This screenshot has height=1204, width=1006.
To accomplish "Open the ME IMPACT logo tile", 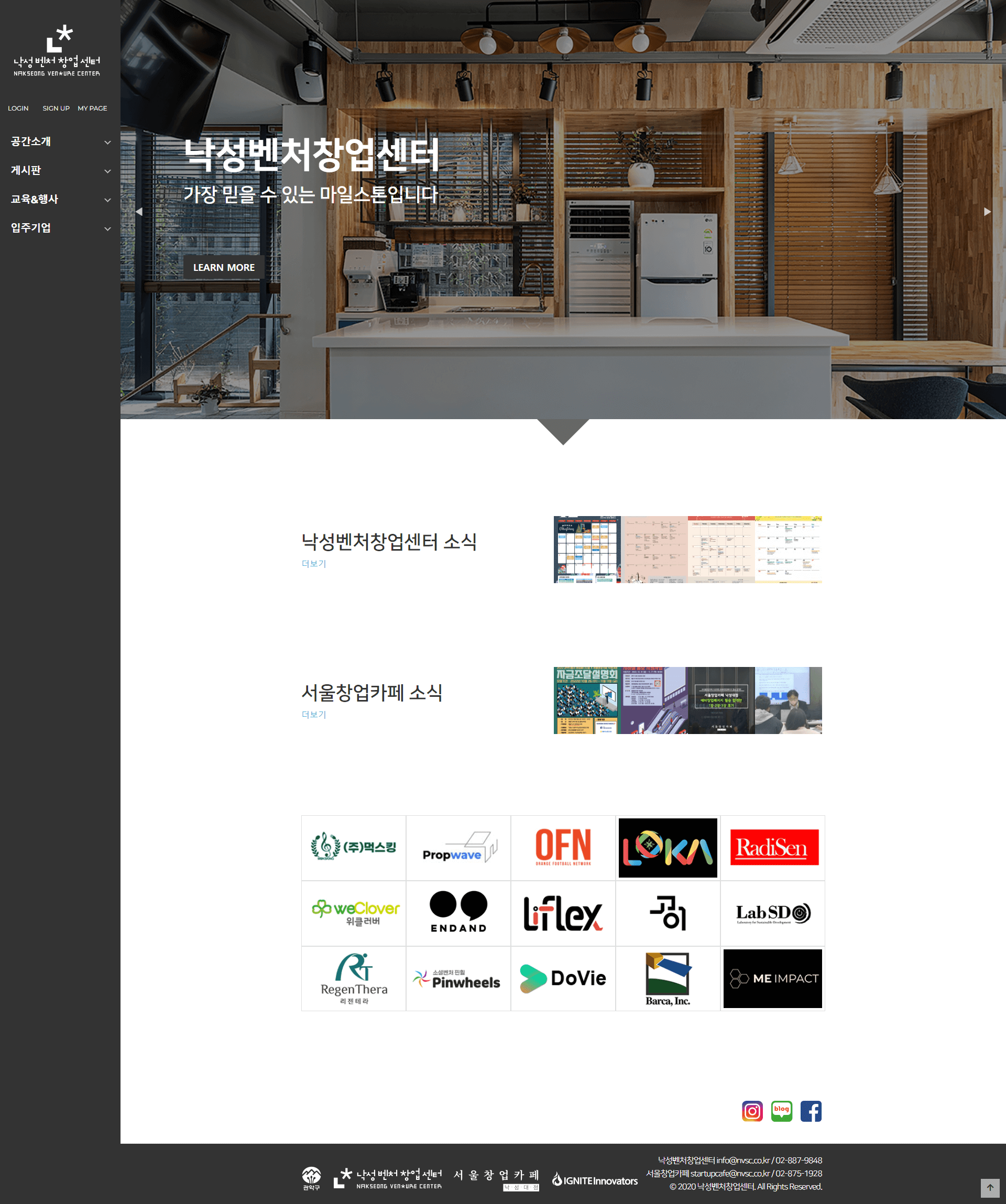I will click(x=772, y=978).
